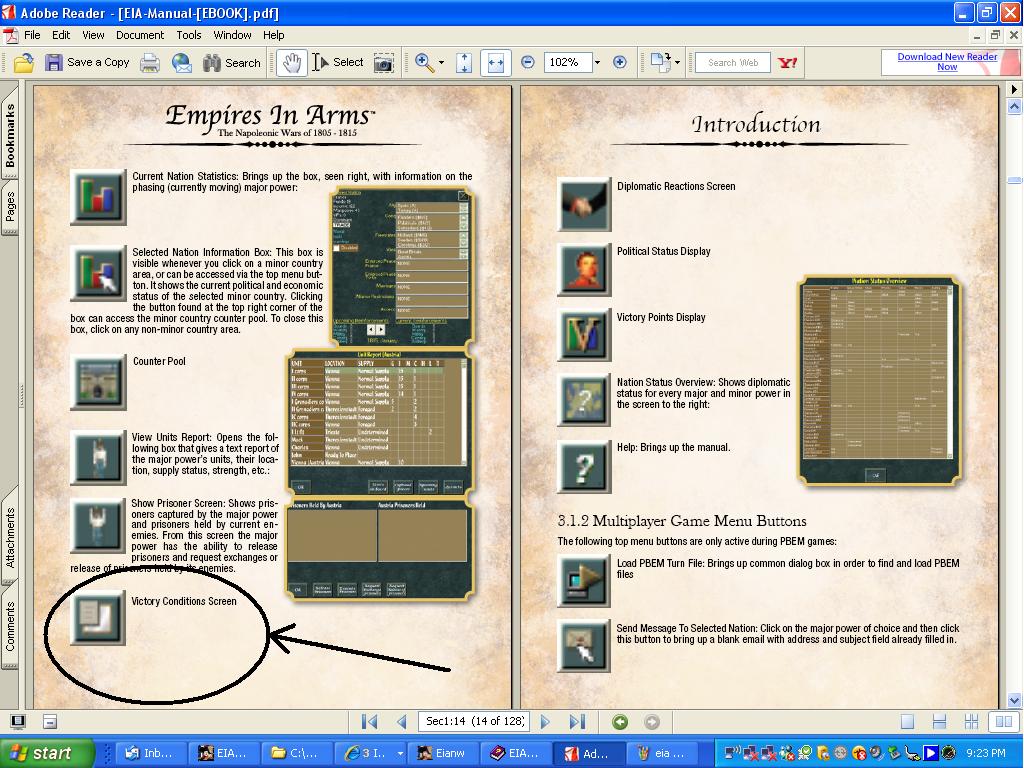1024x768 pixels.
Task: Click the Actual Size page icon
Action: [464, 63]
